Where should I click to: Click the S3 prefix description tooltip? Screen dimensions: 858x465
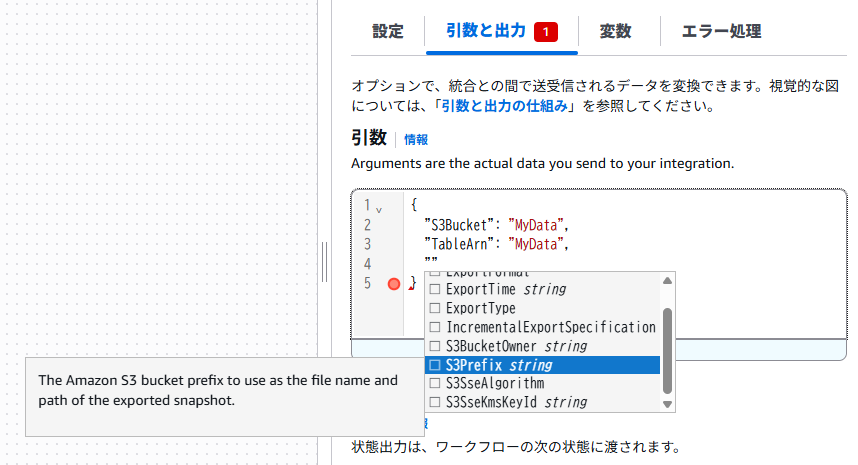[x=225, y=397]
